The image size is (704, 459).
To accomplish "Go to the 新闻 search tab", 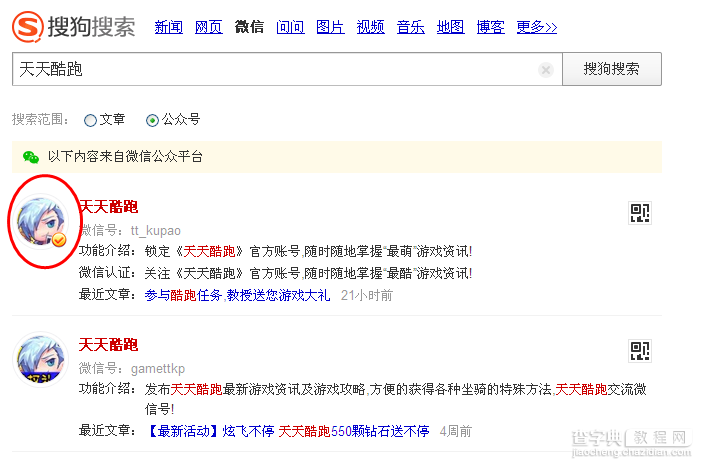I will (168, 27).
